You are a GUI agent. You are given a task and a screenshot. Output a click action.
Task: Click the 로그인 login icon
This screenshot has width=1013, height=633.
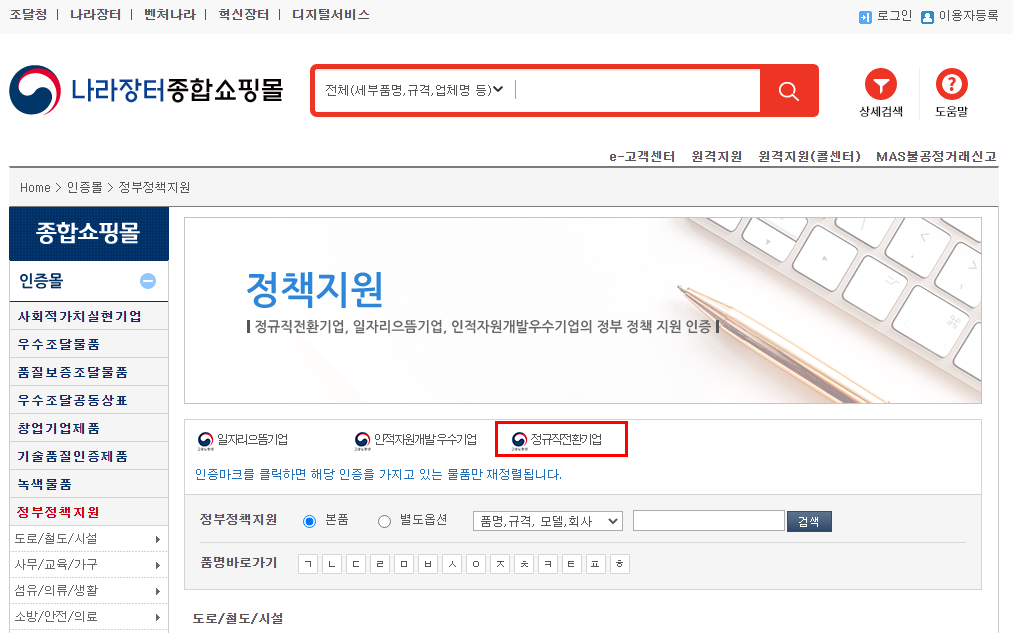point(865,17)
